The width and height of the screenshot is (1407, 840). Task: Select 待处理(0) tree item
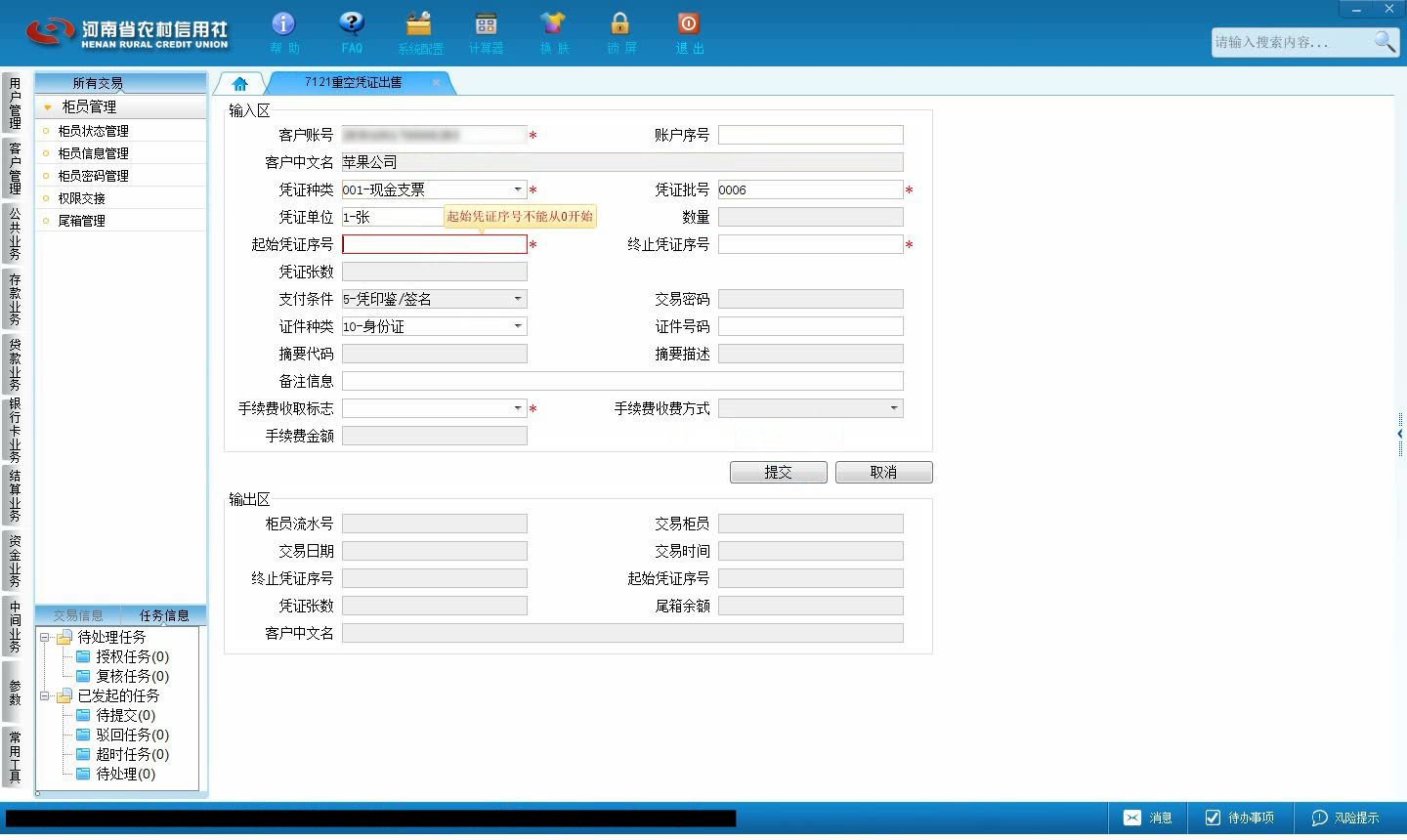pos(115,774)
